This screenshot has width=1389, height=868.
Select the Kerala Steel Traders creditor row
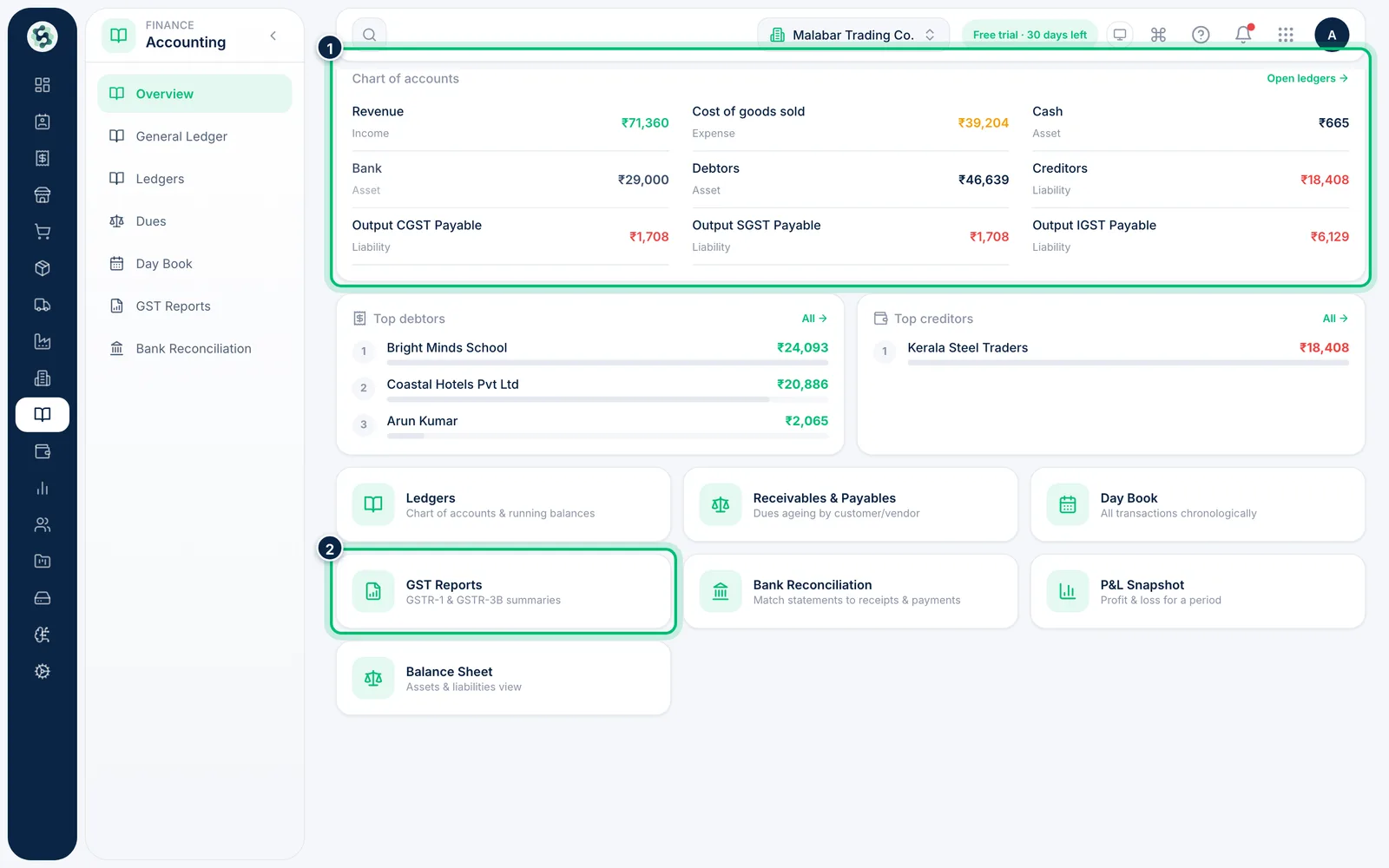[x=1111, y=351]
